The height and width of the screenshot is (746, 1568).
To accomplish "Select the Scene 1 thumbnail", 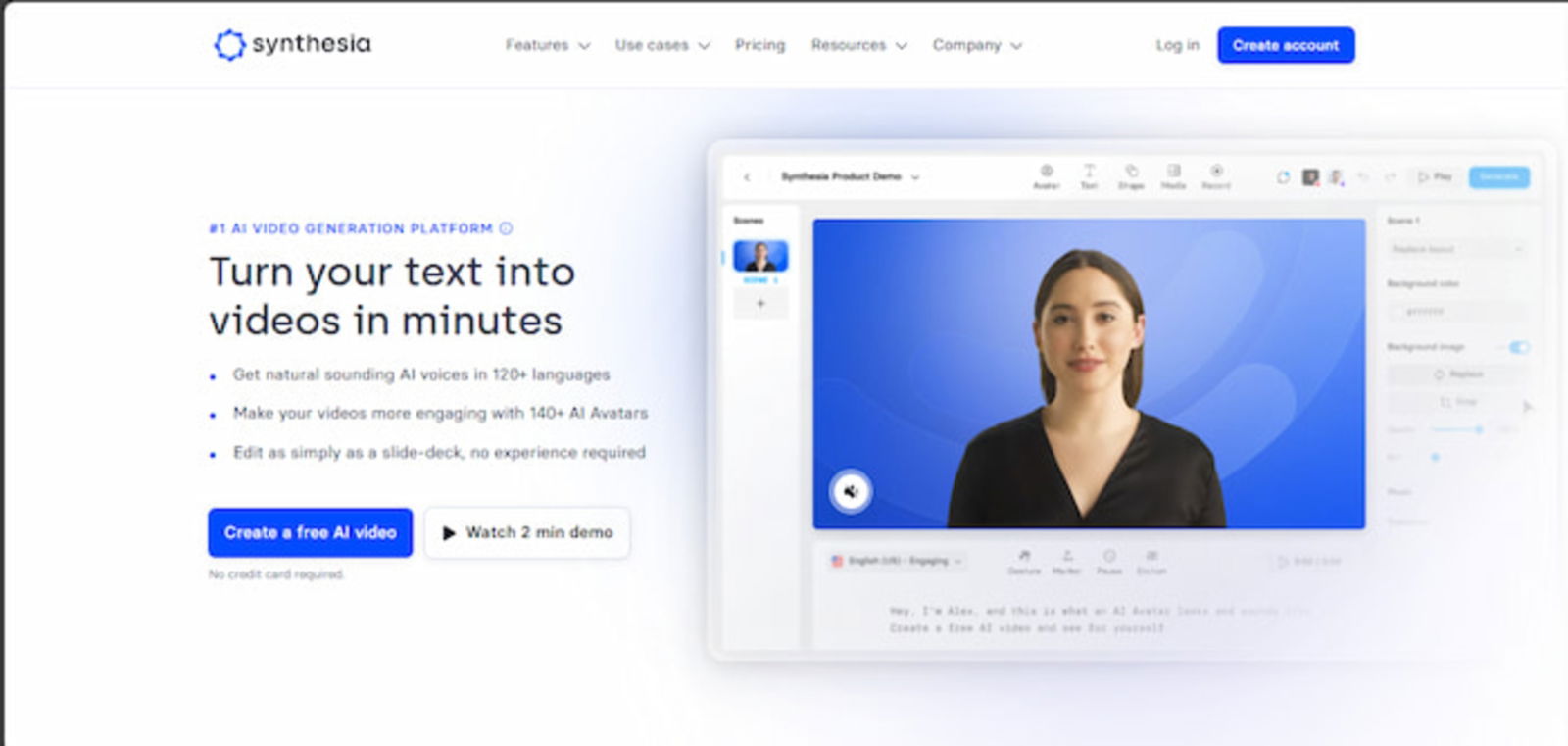I will 760,256.
